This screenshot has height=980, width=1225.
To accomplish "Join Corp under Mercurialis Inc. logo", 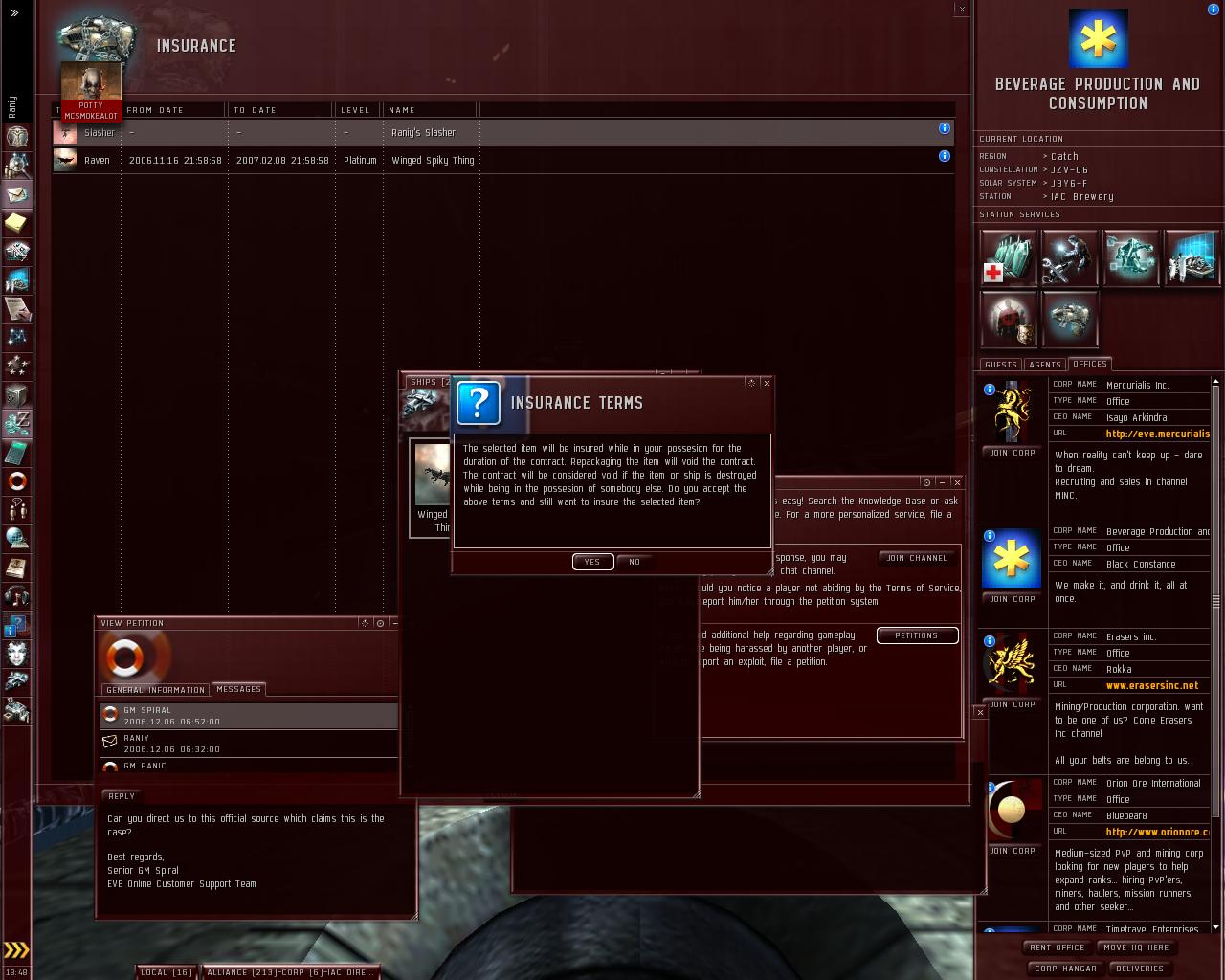I will tap(1013, 453).
